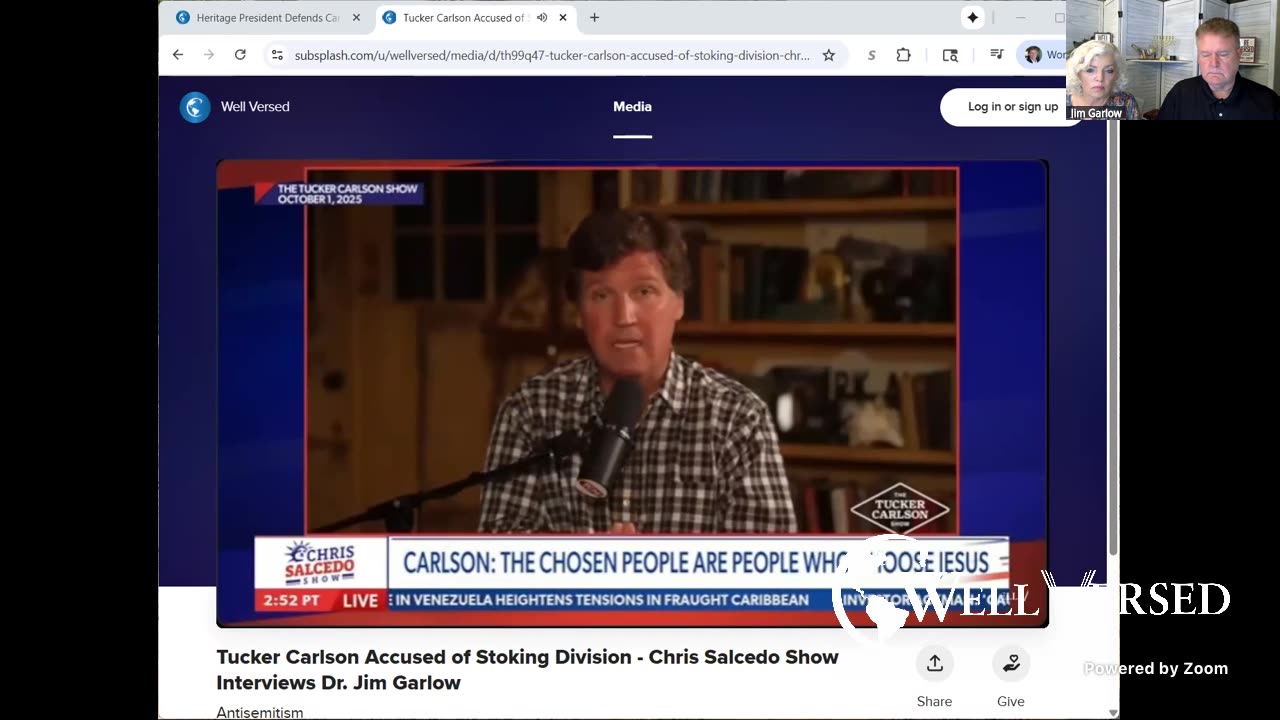Mute audio on the Tucker Carlson tab

[542, 18]
